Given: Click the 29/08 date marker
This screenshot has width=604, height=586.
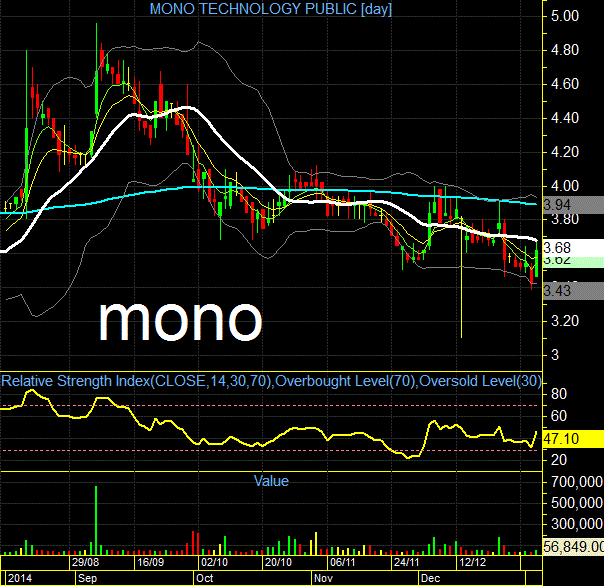Looking at the screenshot, I should [x=85, y=562].
